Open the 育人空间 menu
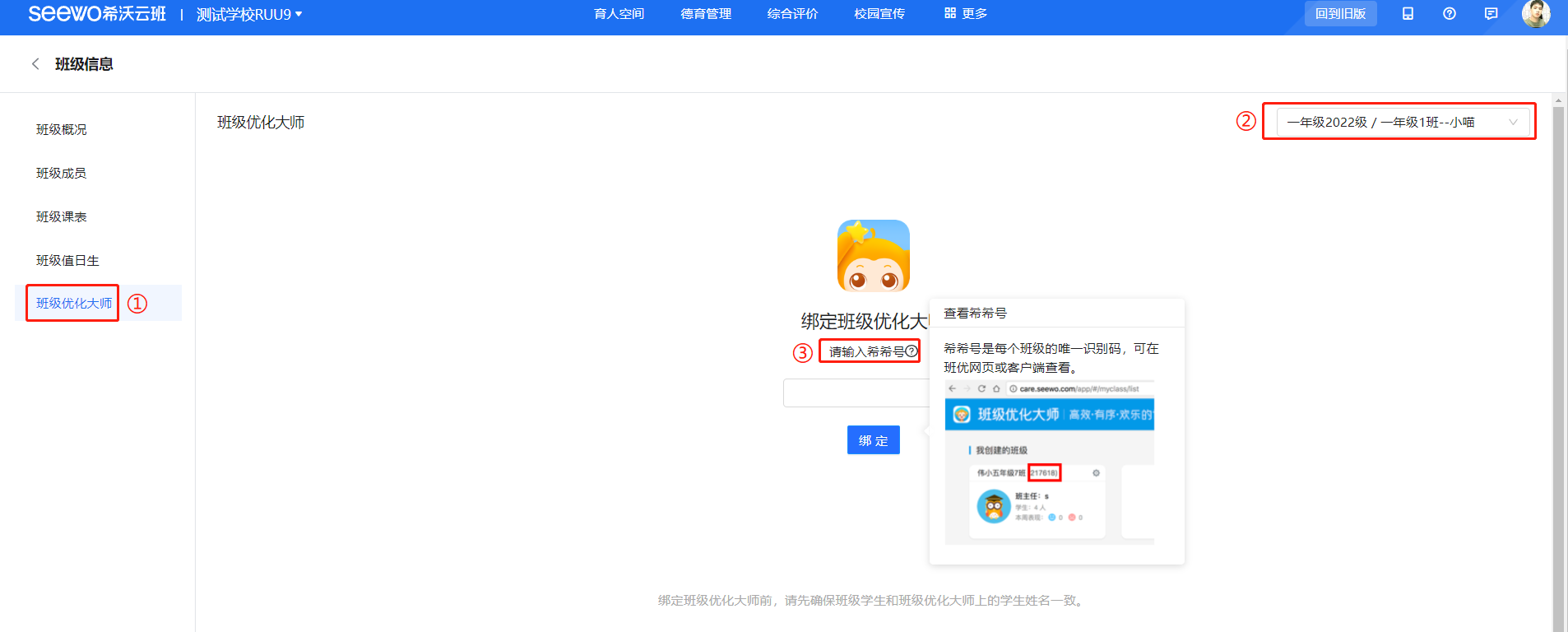The width and height of the screenshot is (1568, 632). [x=619, y=14]
